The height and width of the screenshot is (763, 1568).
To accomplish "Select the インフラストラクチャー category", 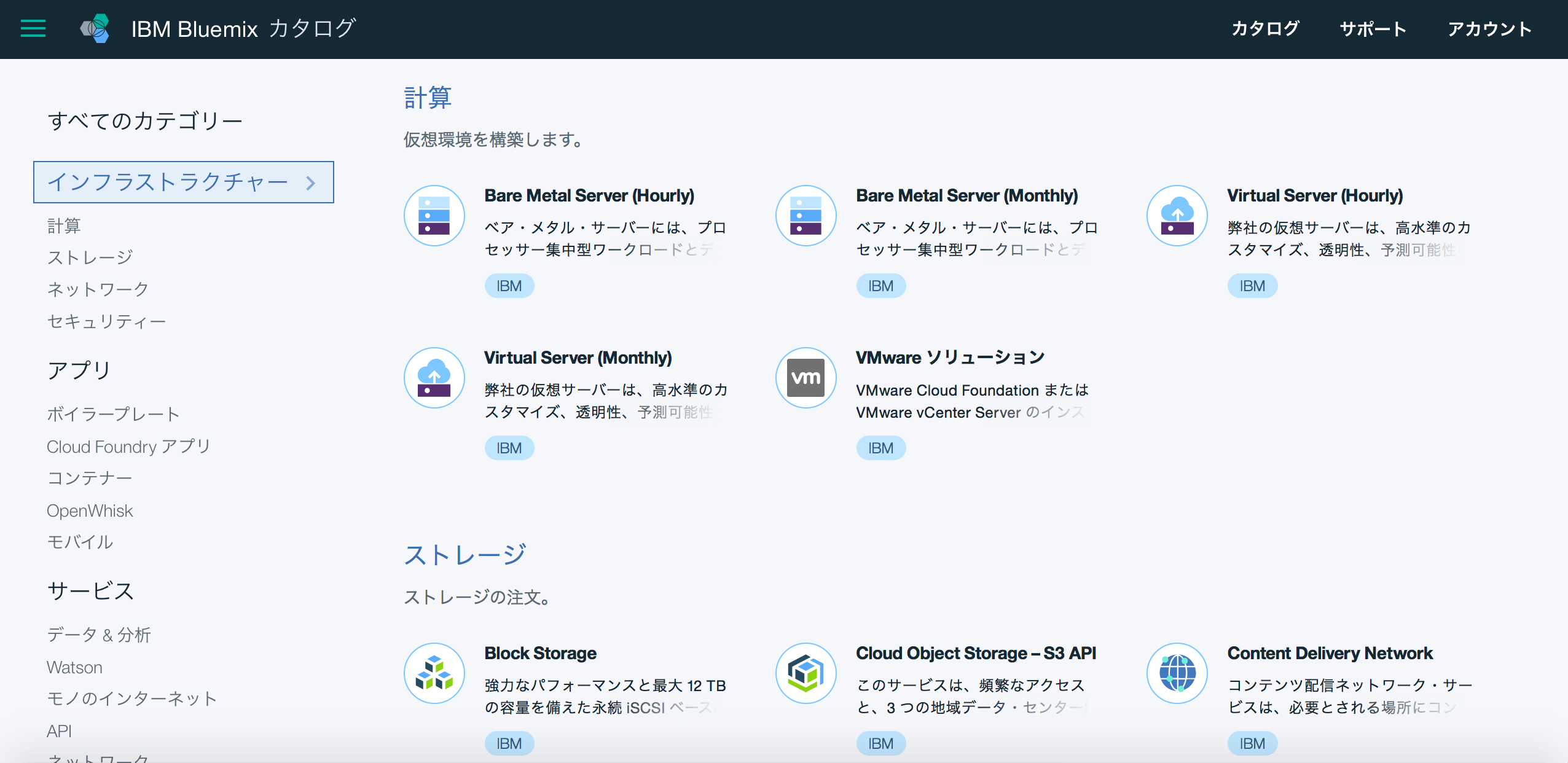I will (184, 182).
